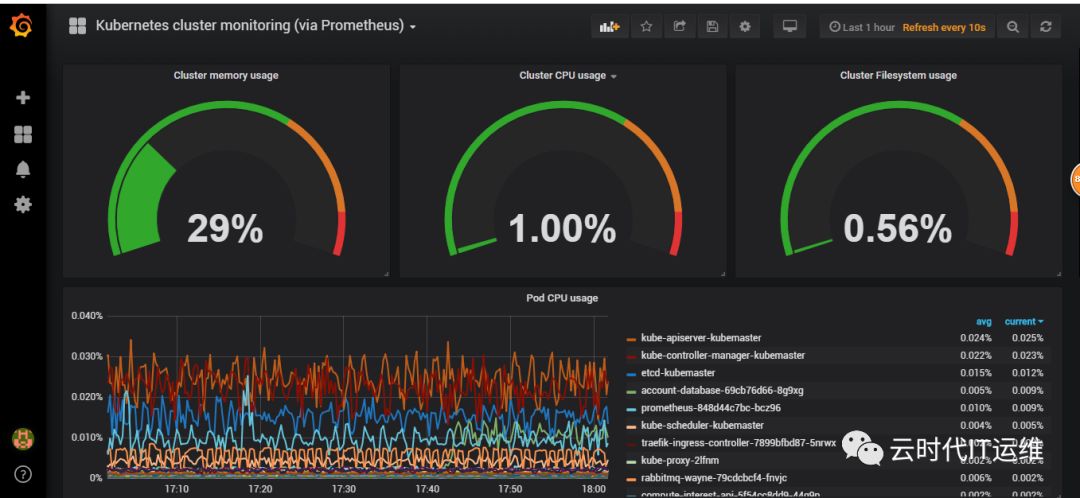Click the prometheus-848d44c7bc-bcz96 series color swatch
1080x498 pixels.
pos(631,408)
